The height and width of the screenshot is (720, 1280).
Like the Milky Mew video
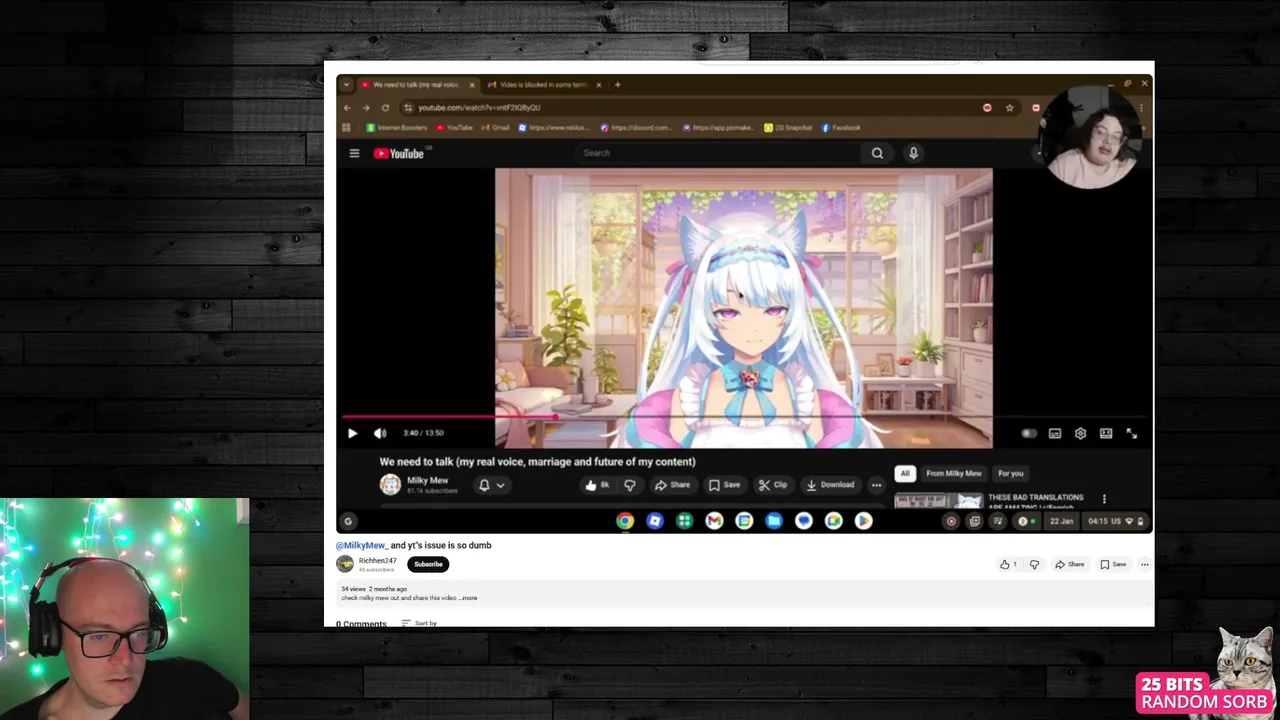click(597, 485)
